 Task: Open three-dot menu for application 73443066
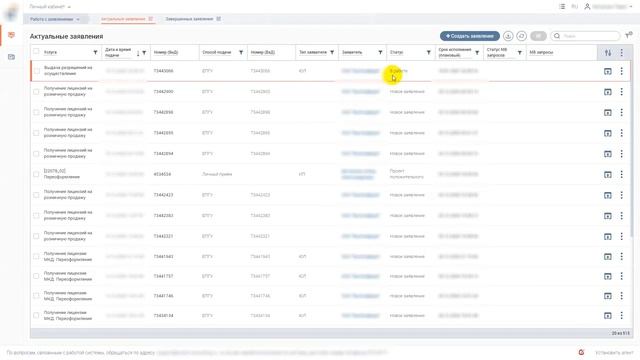point(621,71)
